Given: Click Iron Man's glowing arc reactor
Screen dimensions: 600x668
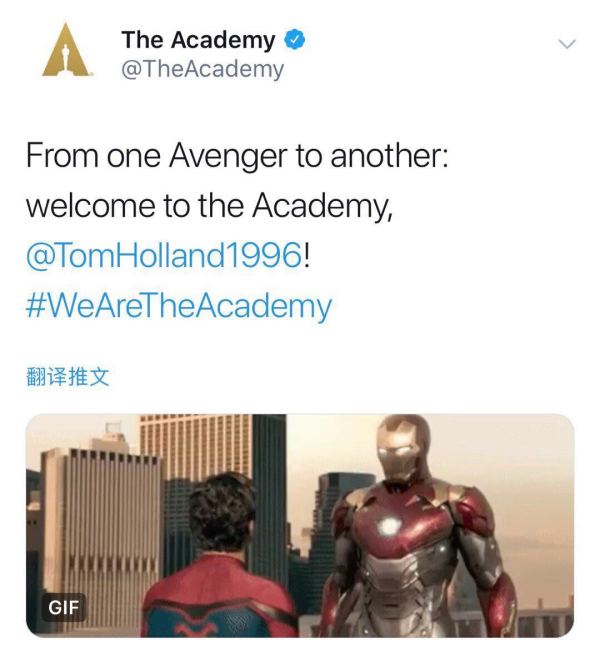Looking at the screenshot, I should point(389,527).
